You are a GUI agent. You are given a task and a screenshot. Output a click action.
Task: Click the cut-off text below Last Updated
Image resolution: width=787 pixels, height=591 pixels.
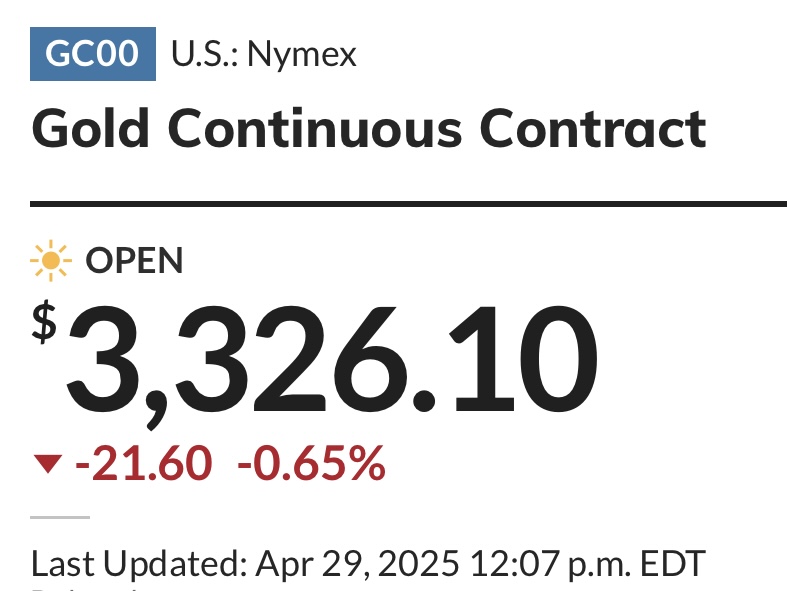[85, 588]
